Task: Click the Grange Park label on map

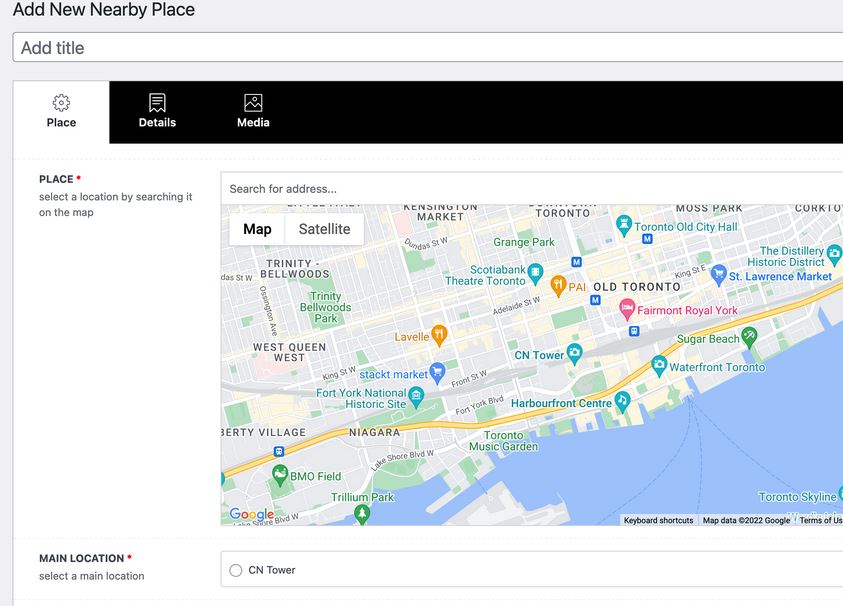Action: click(x=524, y=242)
